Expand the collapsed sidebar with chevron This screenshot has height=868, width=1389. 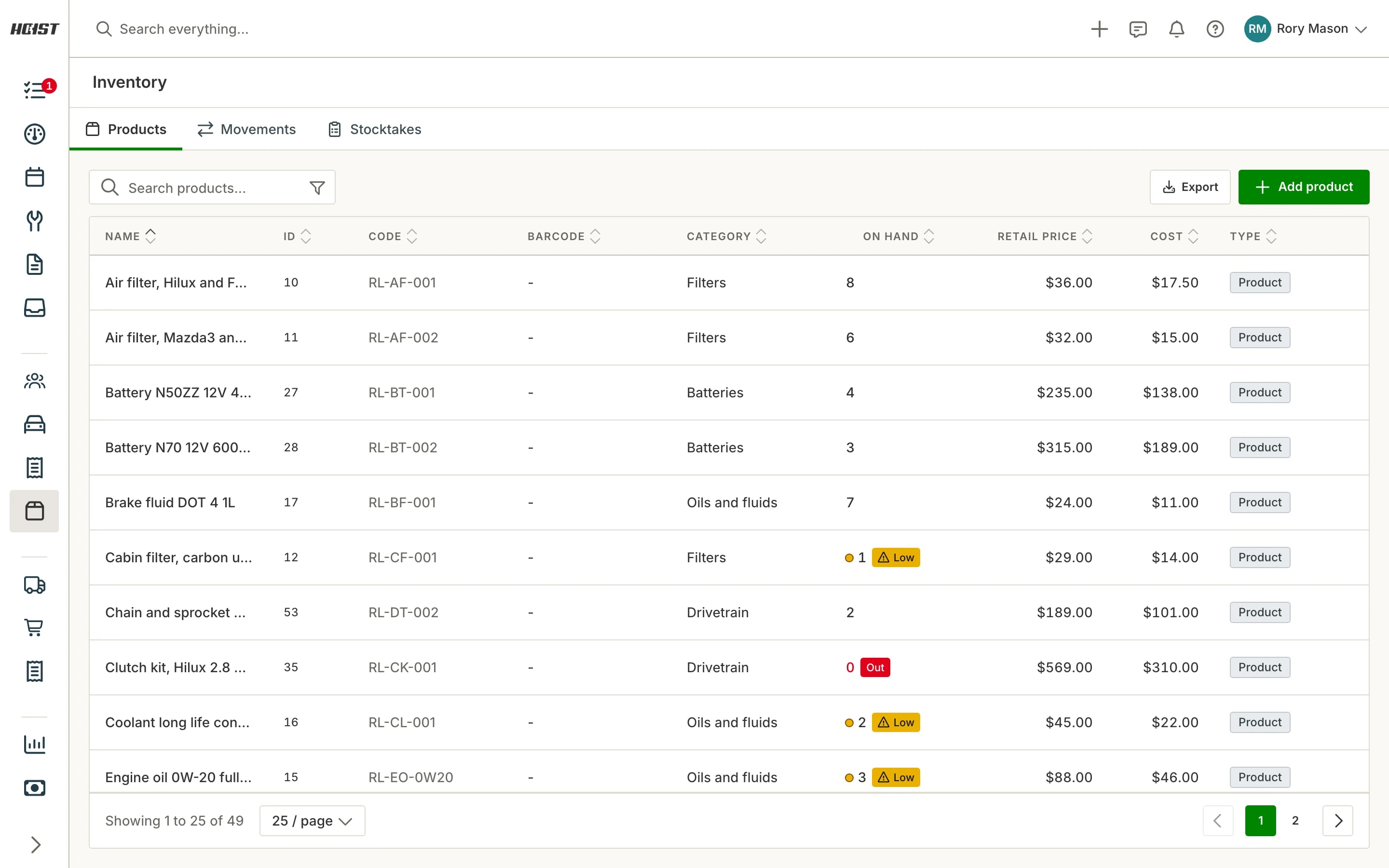pyautogui.click(x=34, y=844)
